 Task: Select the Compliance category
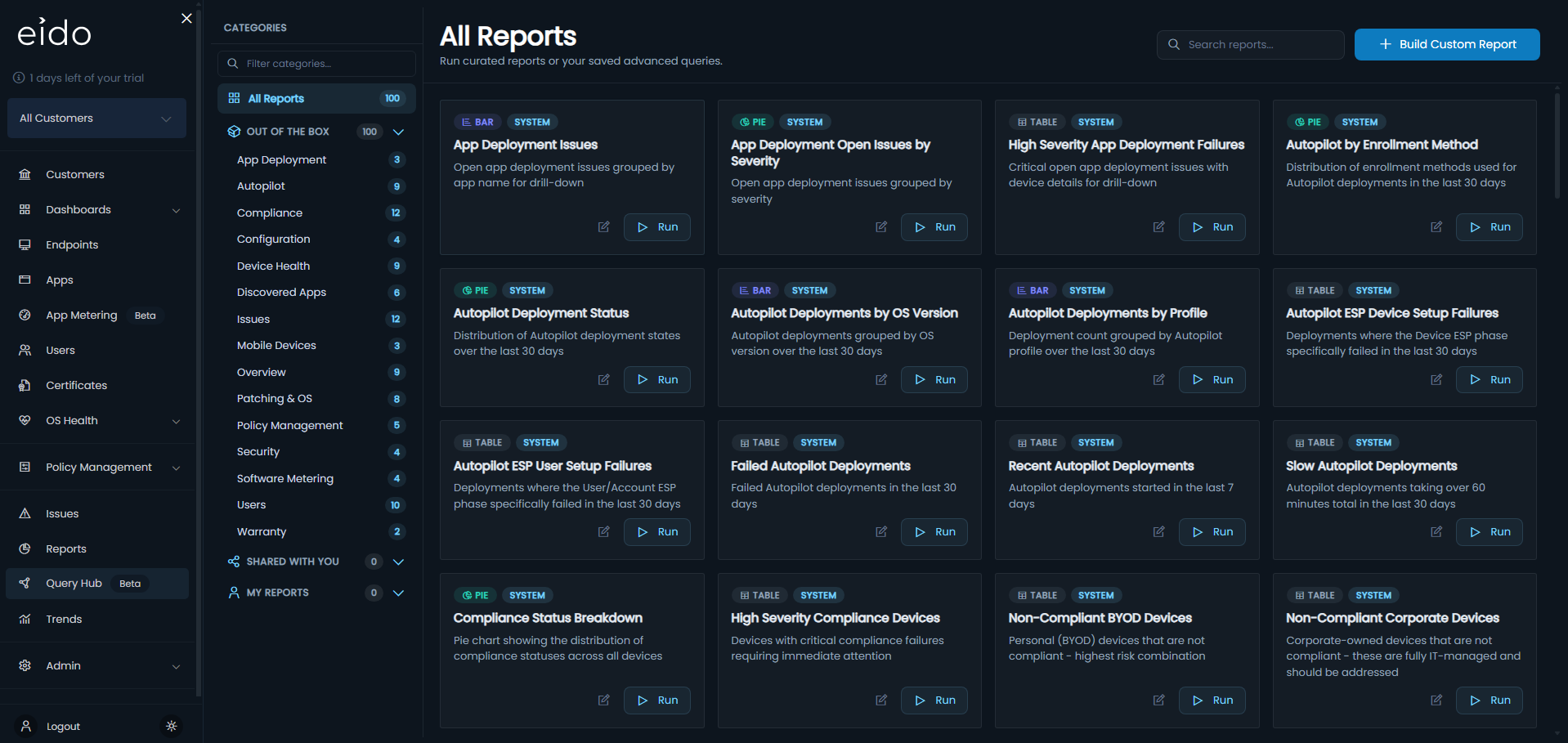coord(316,213)
